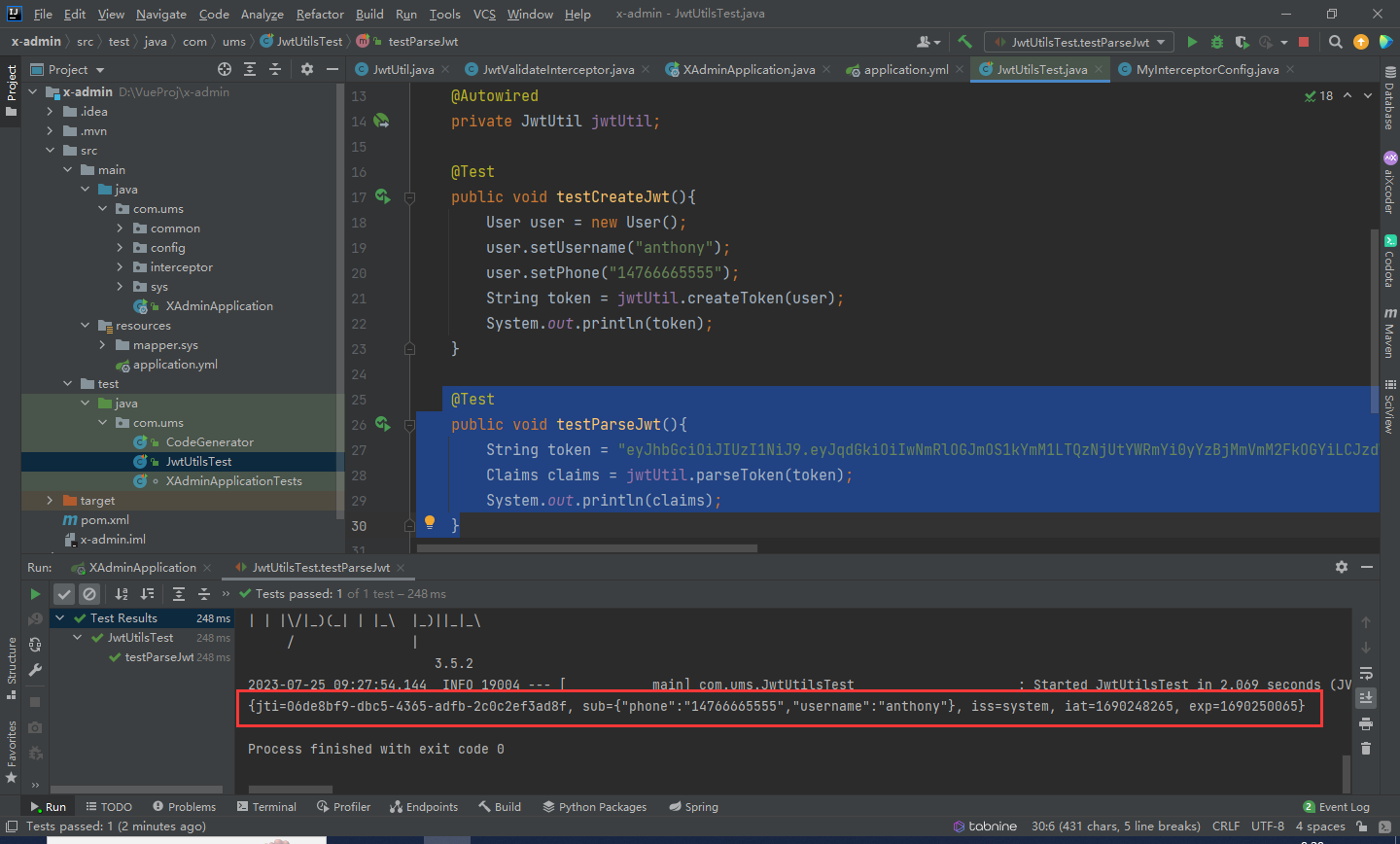
Task: Expand the .mvn folder
Action: click(x=50, y=131)
